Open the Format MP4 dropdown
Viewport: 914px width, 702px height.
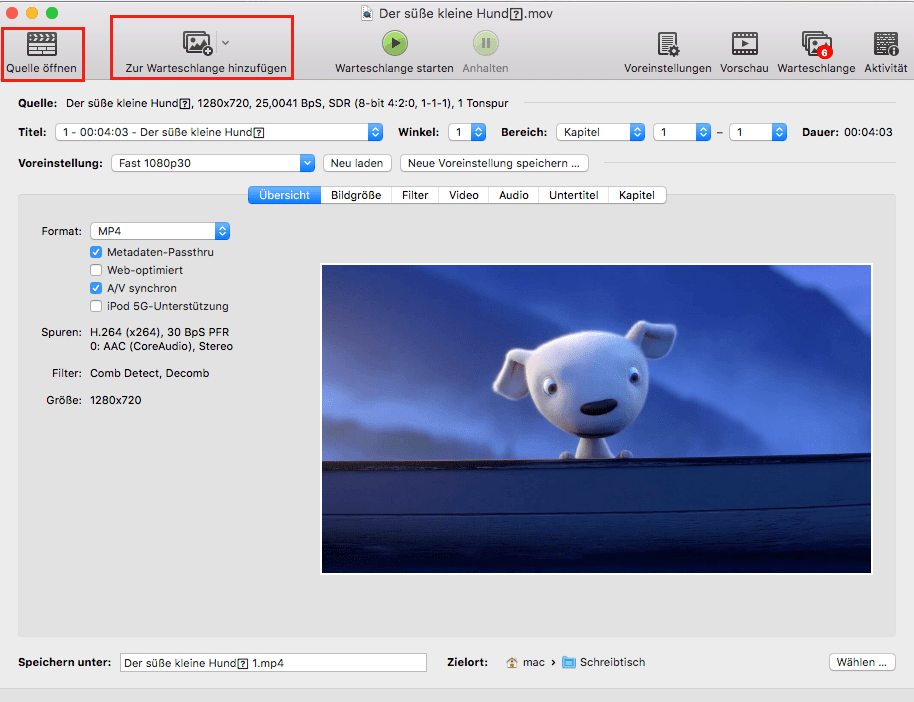coord(160,231)
